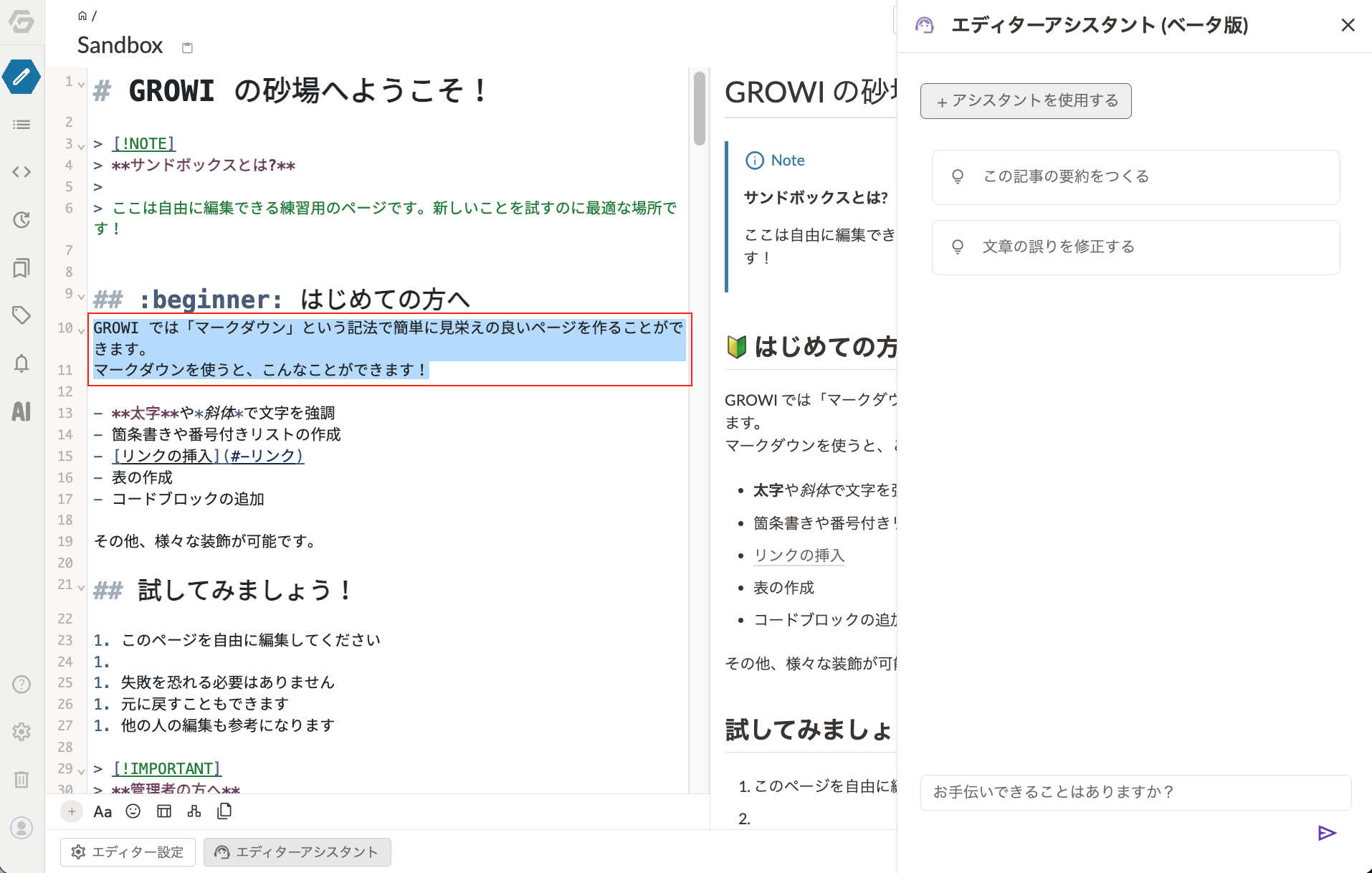The width and height of the screenshot is (1372, 873).
Task: Collapse the fold arrow at line 21
Action: click(81, 588)
